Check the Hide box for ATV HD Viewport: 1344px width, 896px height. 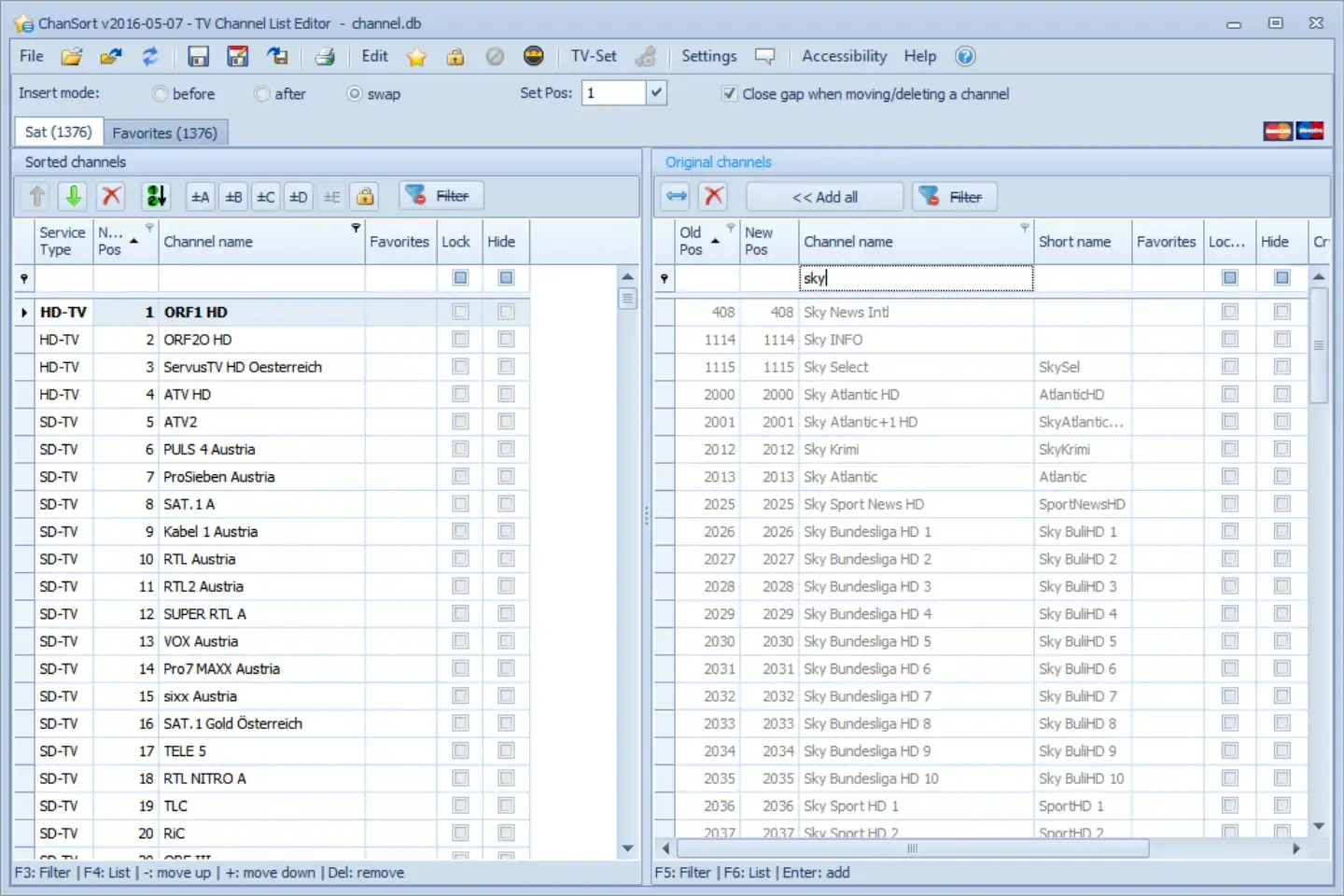[506, 394]
